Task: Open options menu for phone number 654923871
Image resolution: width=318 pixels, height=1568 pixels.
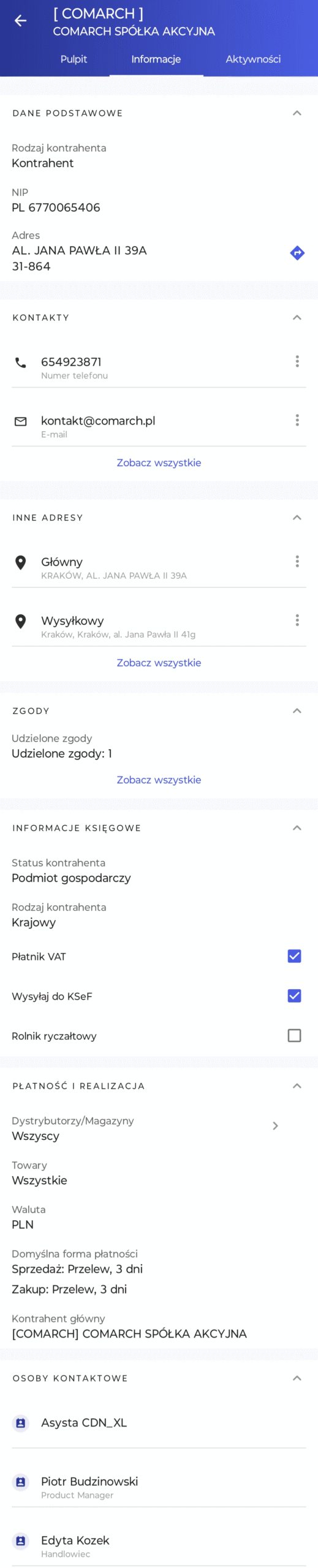Action: (297, 361)
